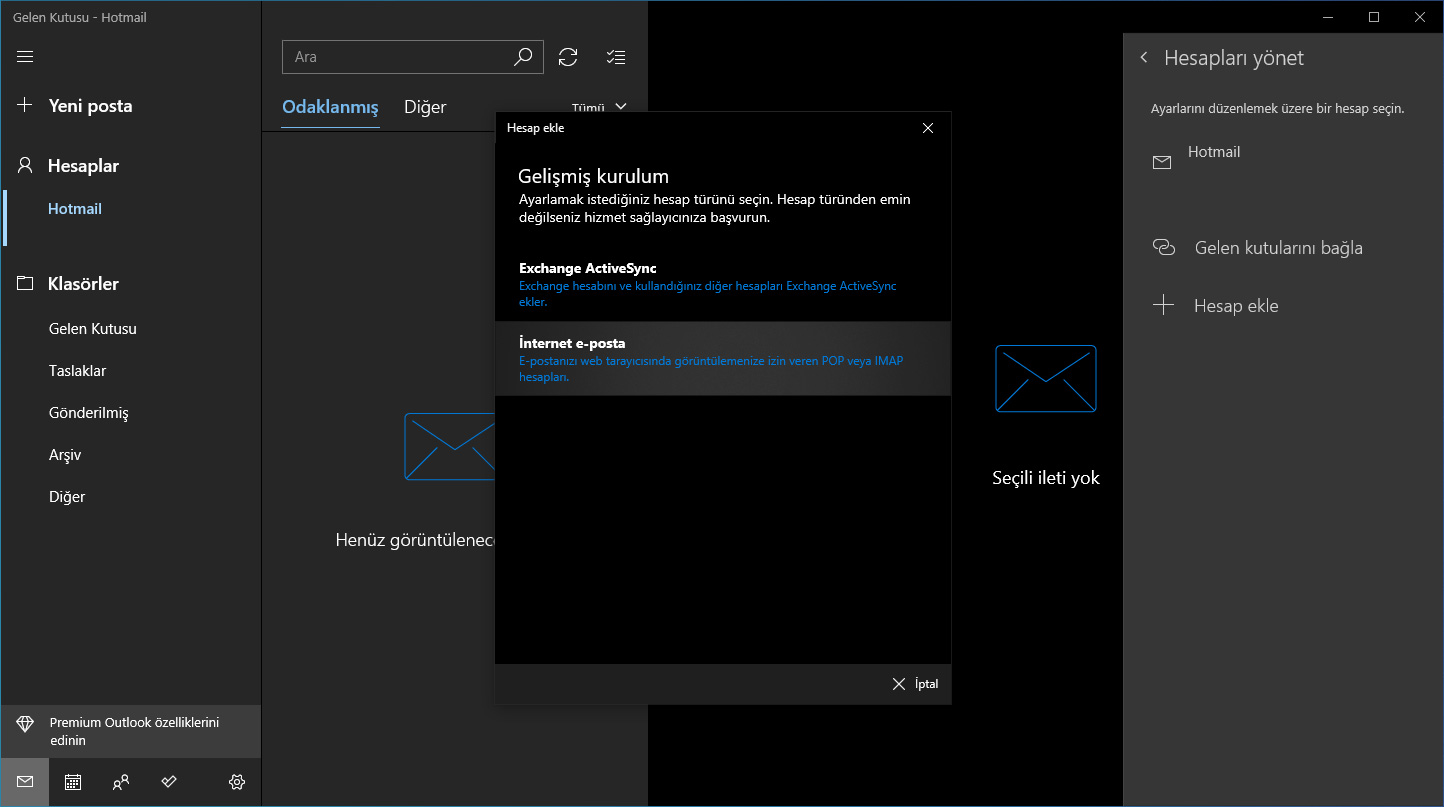Click Premium Outlook özelliklerini edinin banner

(x=130, y=732)
